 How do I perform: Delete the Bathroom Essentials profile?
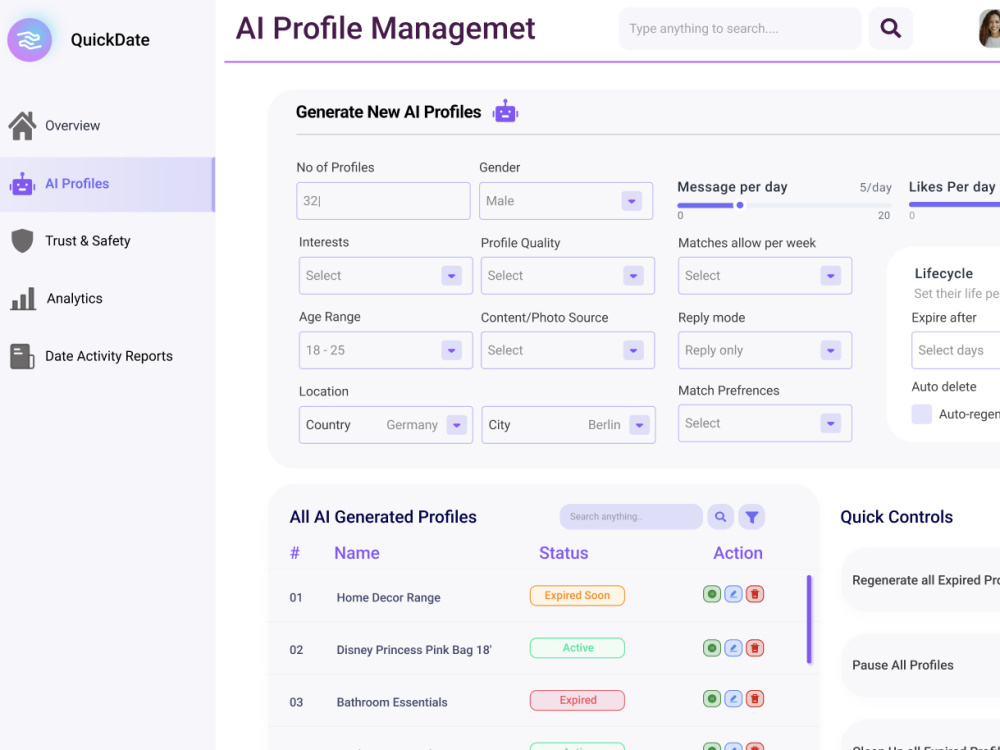coord(755,699)
